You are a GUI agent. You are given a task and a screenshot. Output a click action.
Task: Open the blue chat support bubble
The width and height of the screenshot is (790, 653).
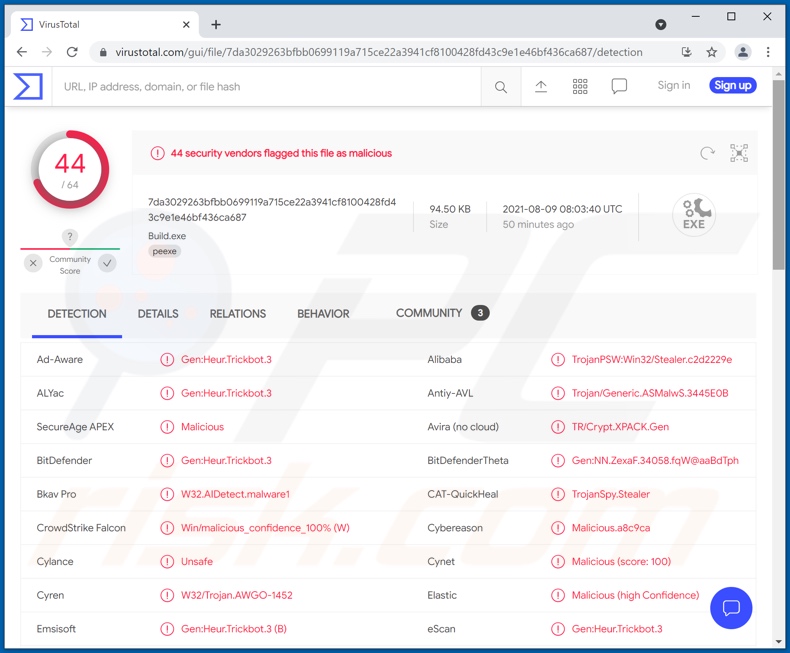tap(731, 607)
